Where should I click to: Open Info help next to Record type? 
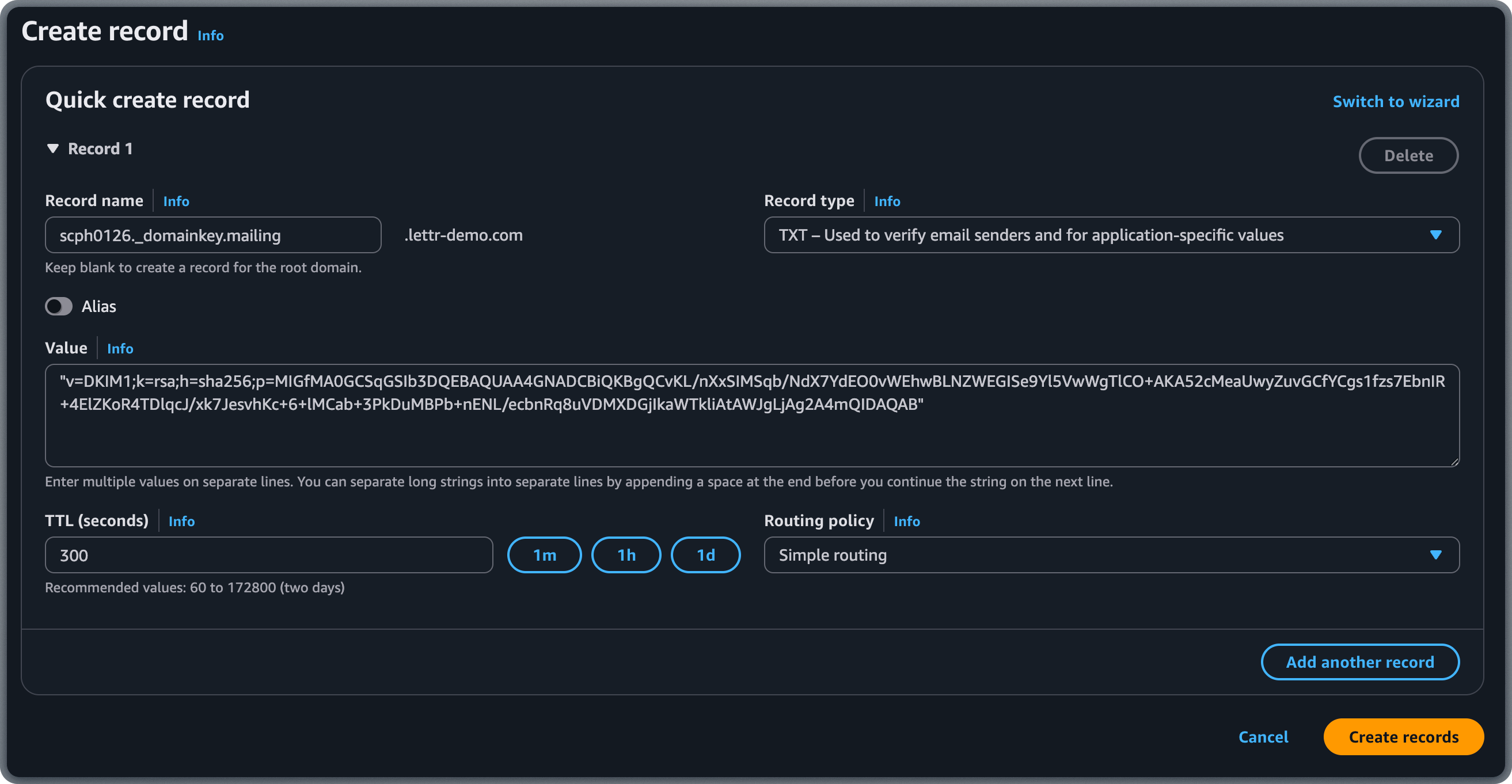click(x=887, y=201)
